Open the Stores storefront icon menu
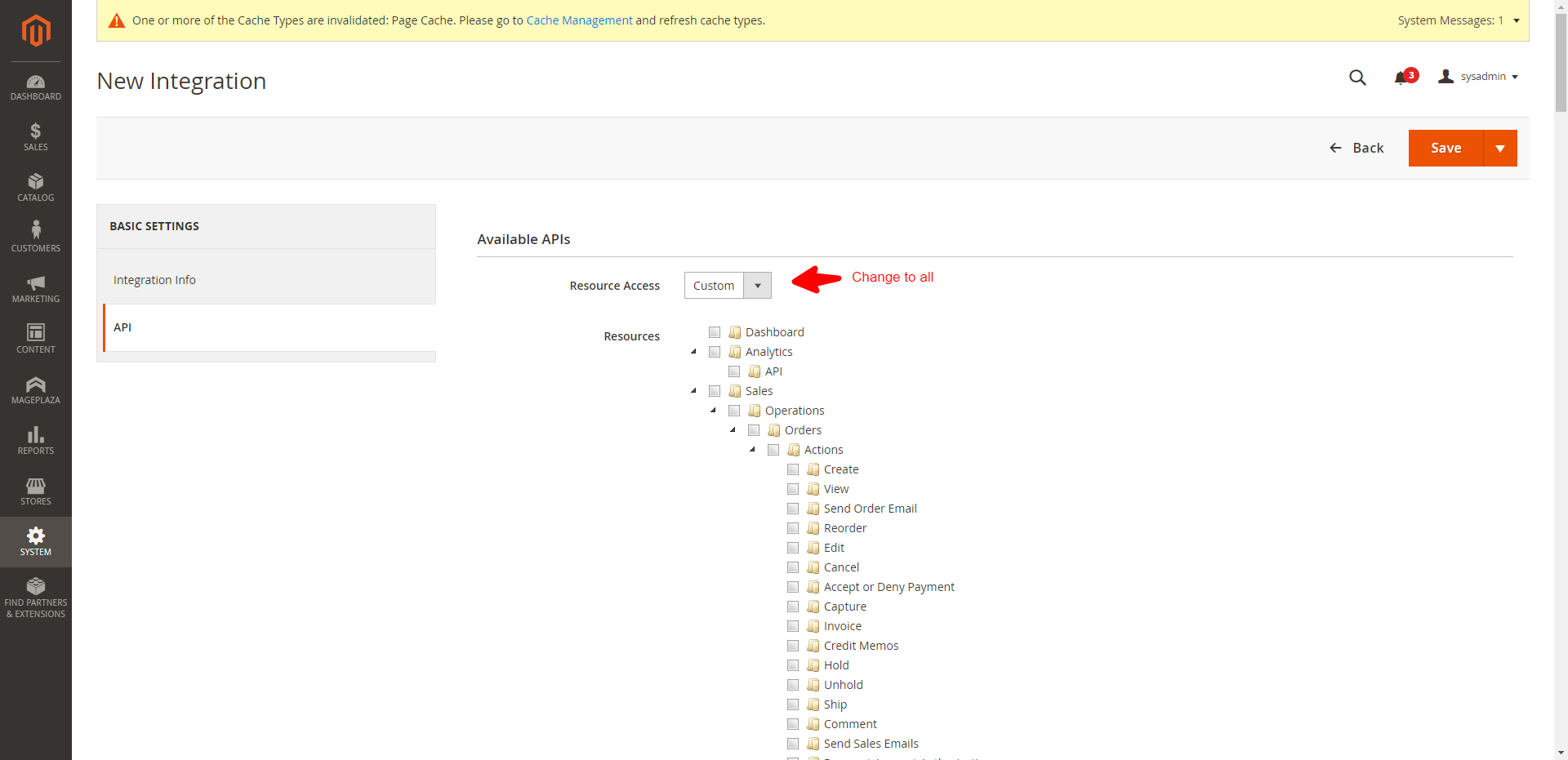The image size is (1568, 760). (36, 491)
